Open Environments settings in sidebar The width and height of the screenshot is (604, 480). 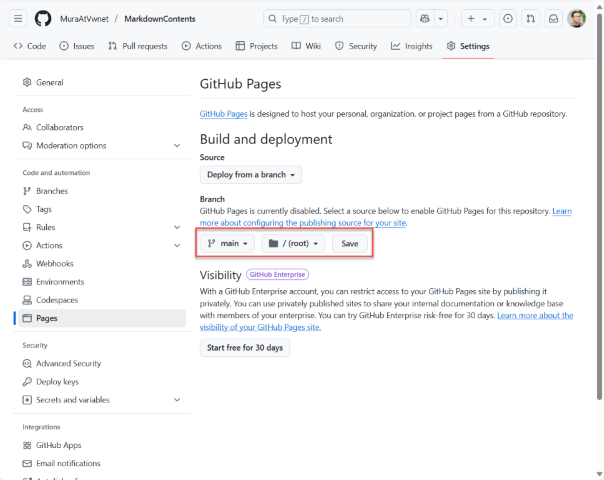tap(100, 282)
